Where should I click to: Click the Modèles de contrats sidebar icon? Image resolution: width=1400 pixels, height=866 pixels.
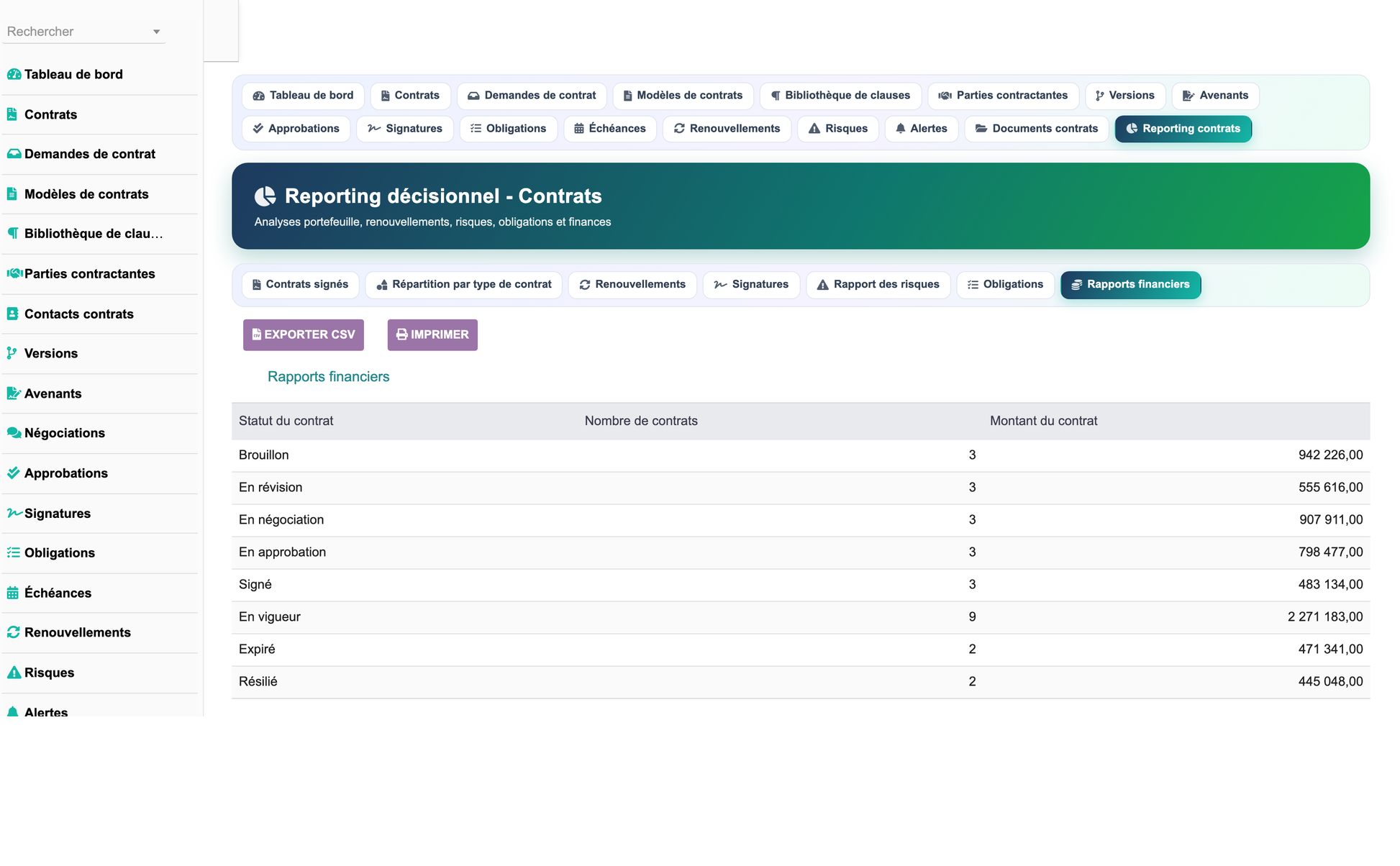coord(12,193)
